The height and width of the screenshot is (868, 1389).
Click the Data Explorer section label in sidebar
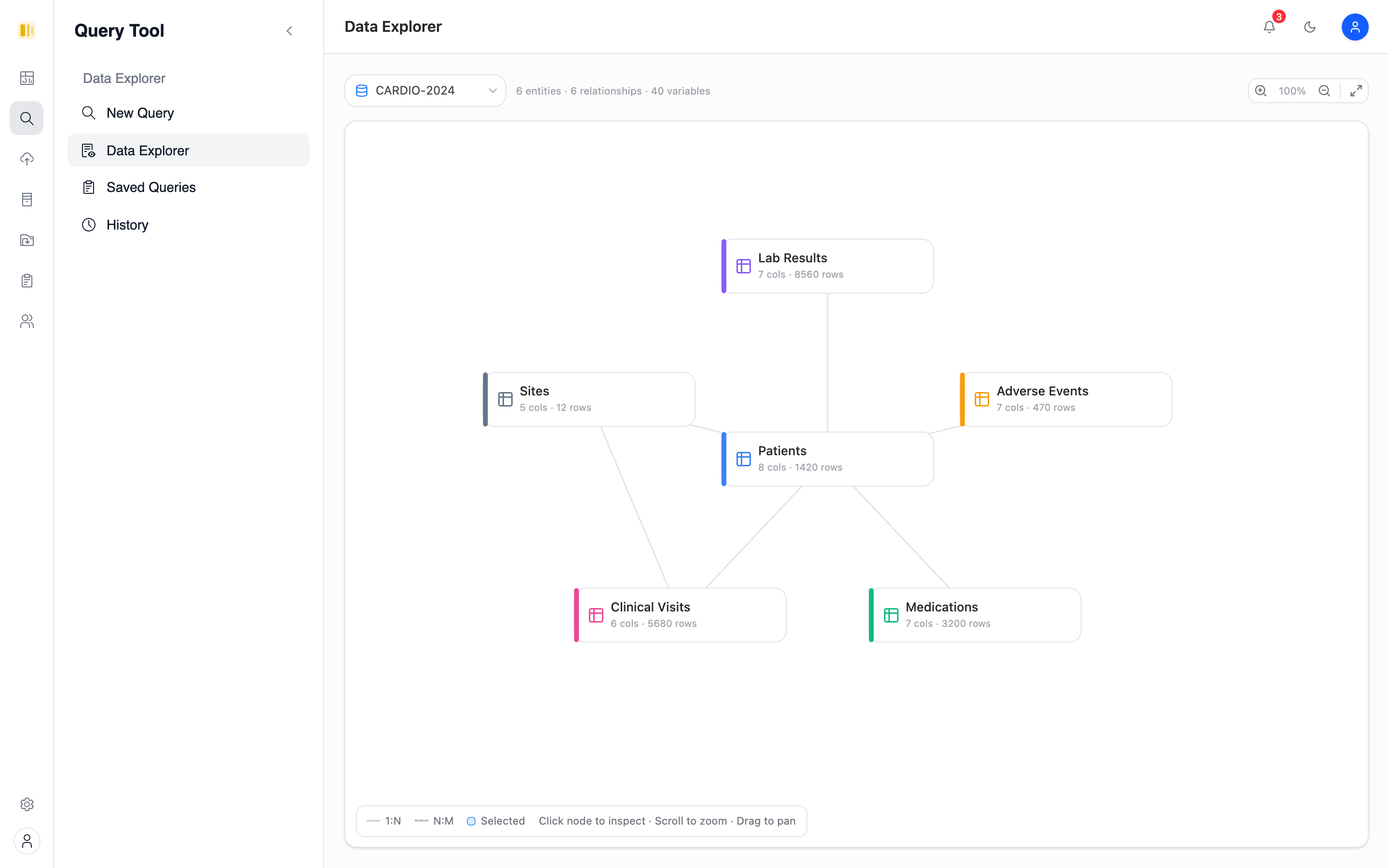click(124, 78)
